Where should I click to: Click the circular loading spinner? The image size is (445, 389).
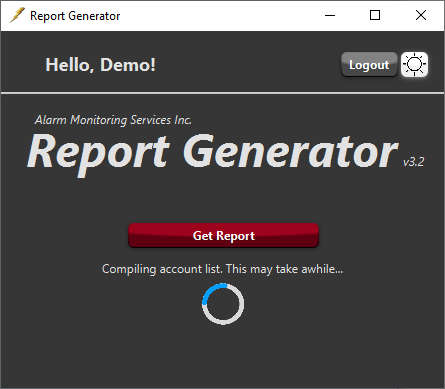coord(223,304)
